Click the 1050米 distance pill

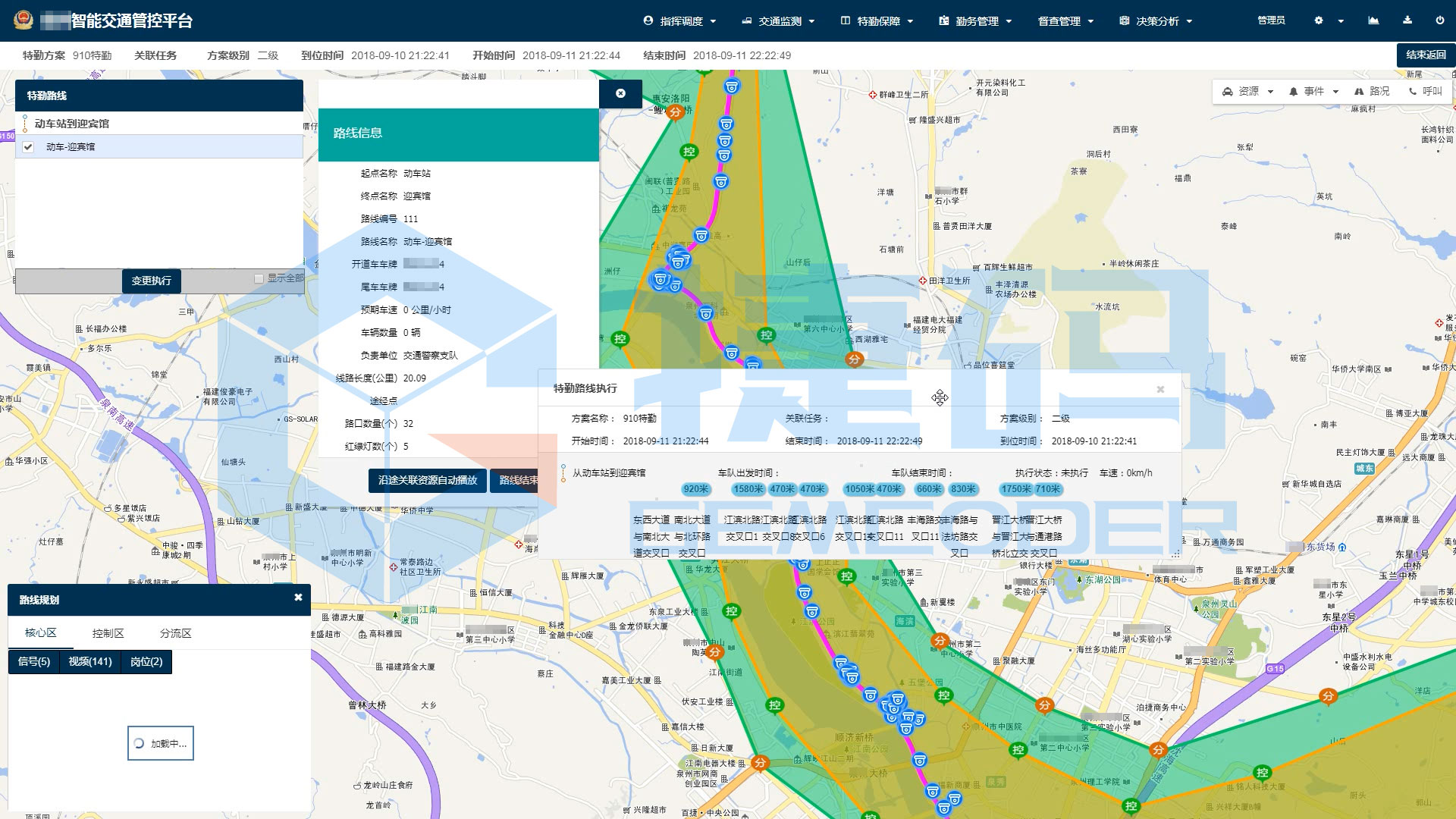(859, 489)
